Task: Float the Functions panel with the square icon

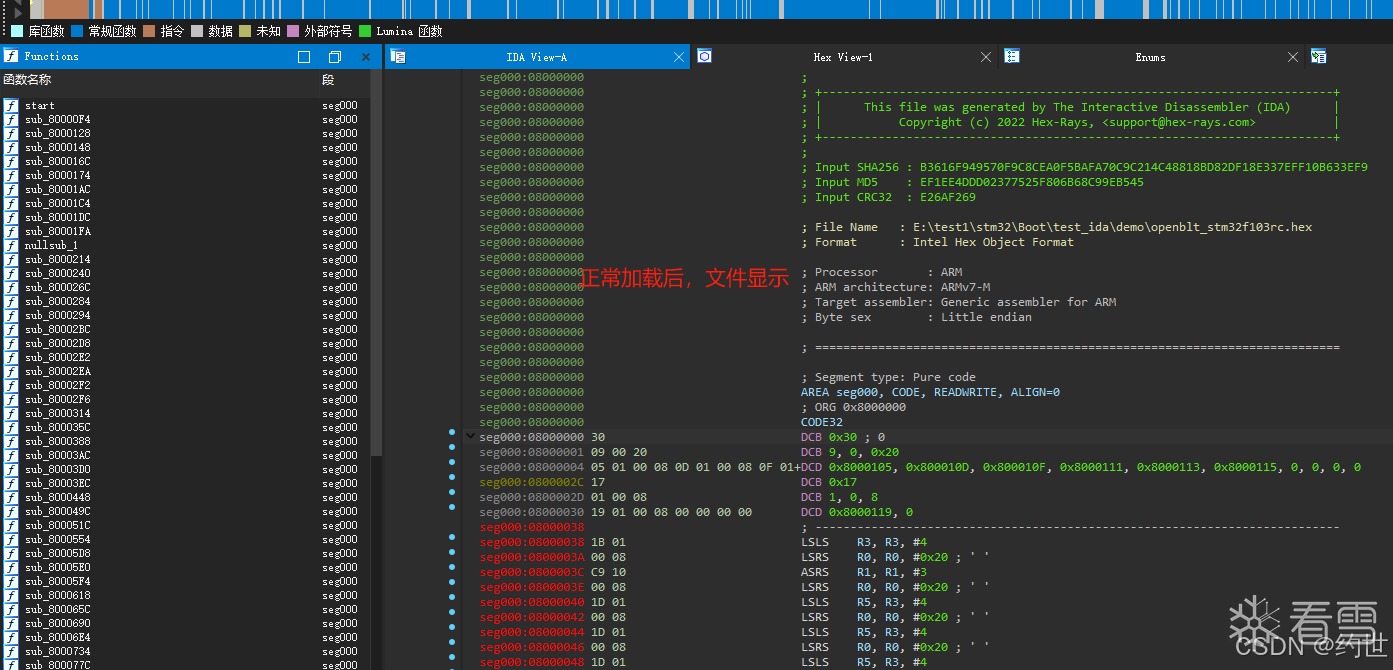Action: (304, 57)
